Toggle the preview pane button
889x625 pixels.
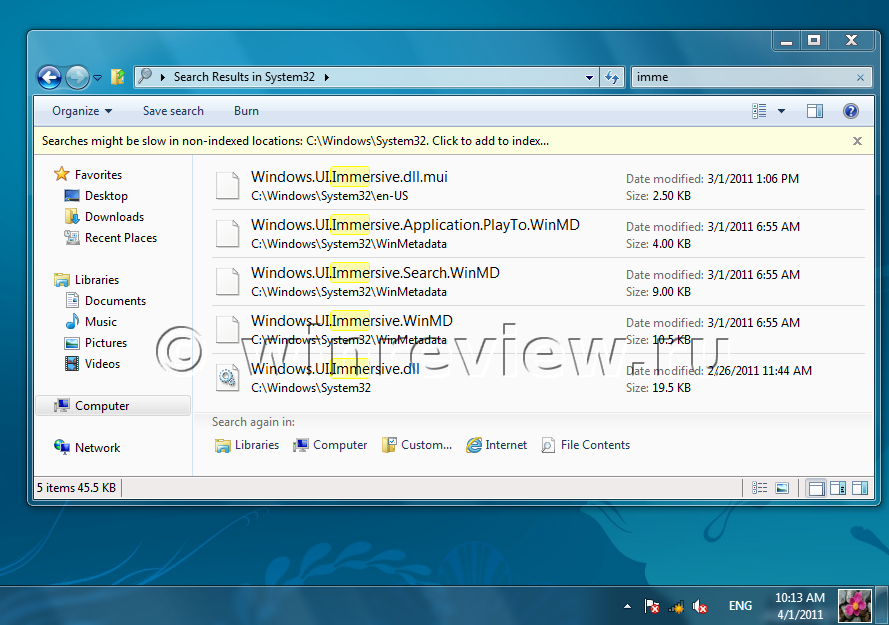pyautogui.click(x=815, y=111)
